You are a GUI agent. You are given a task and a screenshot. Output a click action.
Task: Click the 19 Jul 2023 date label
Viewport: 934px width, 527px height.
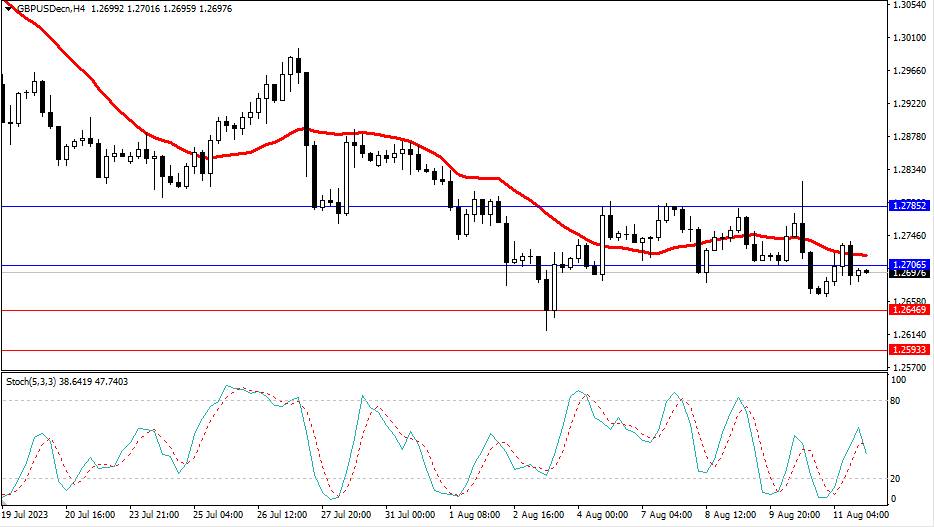[26, 515]
